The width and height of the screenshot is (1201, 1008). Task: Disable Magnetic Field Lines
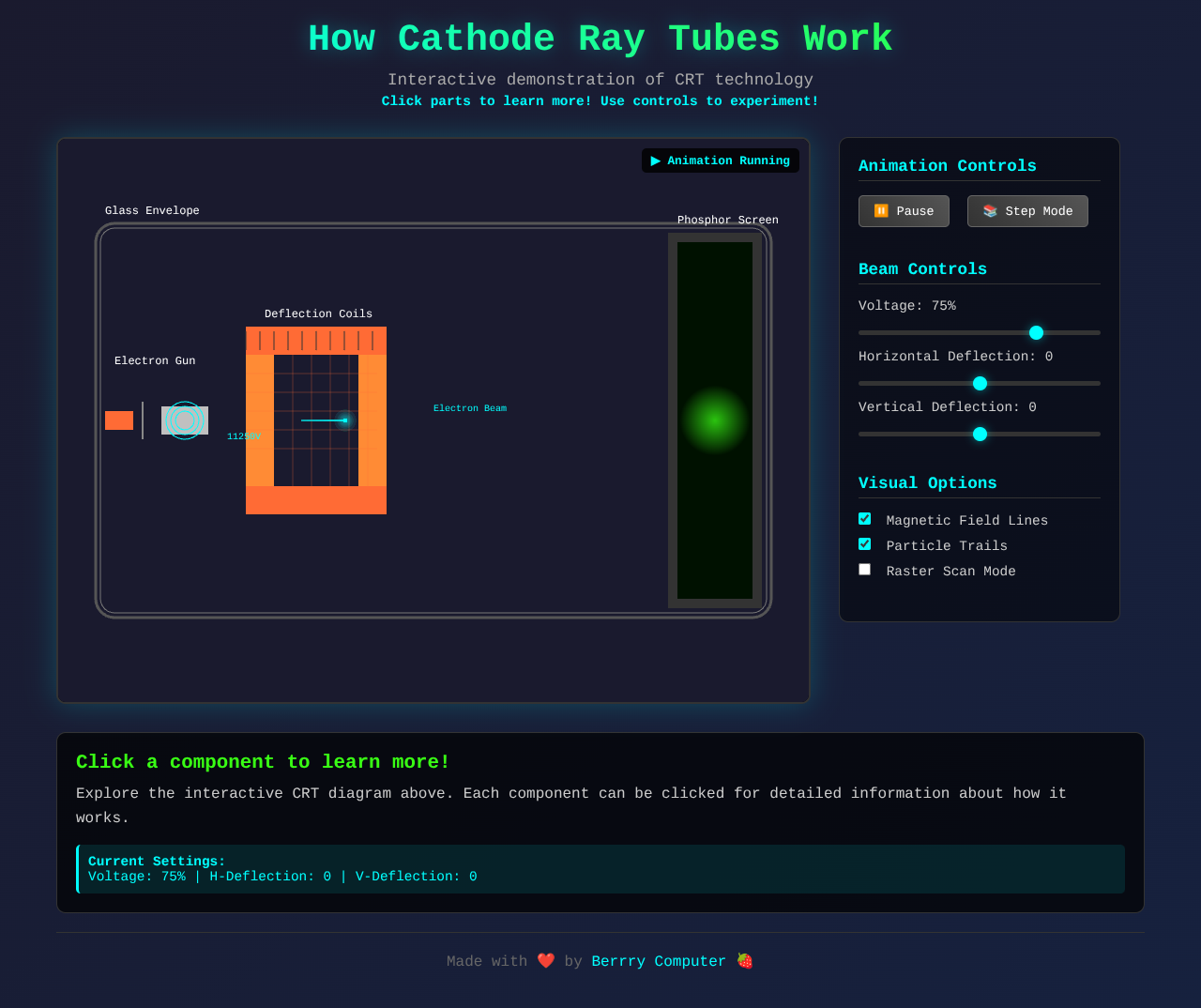(864, 518)
